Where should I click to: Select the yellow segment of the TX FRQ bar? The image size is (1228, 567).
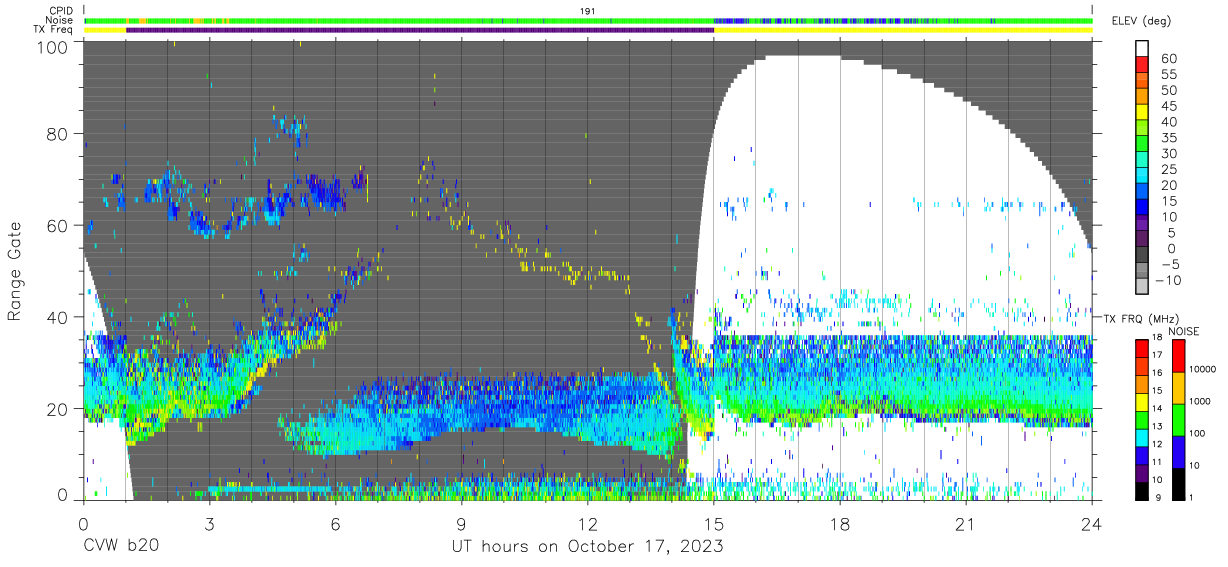point(1142,402)
